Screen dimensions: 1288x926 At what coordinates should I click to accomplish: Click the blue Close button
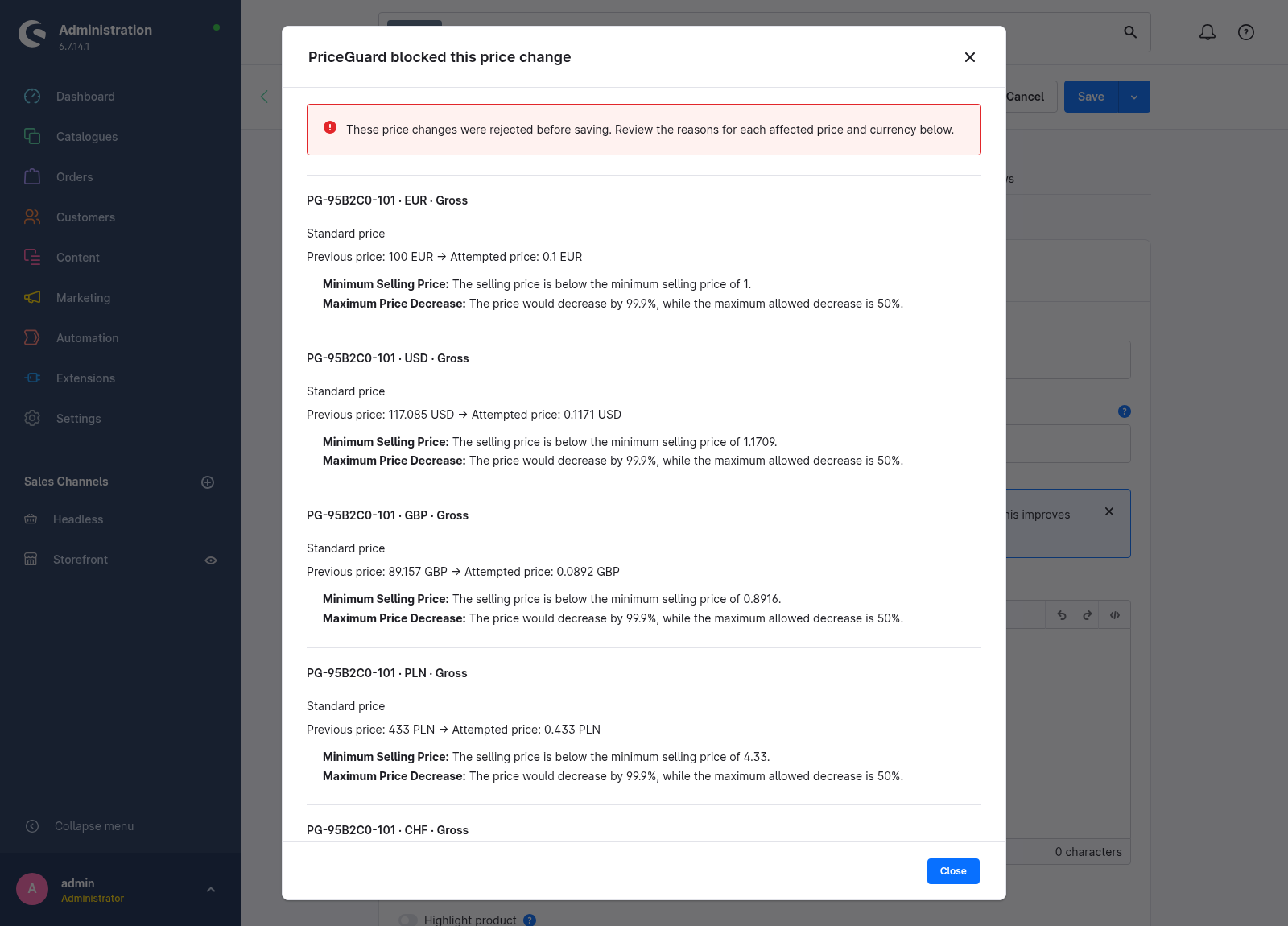(x=953, y=871)
